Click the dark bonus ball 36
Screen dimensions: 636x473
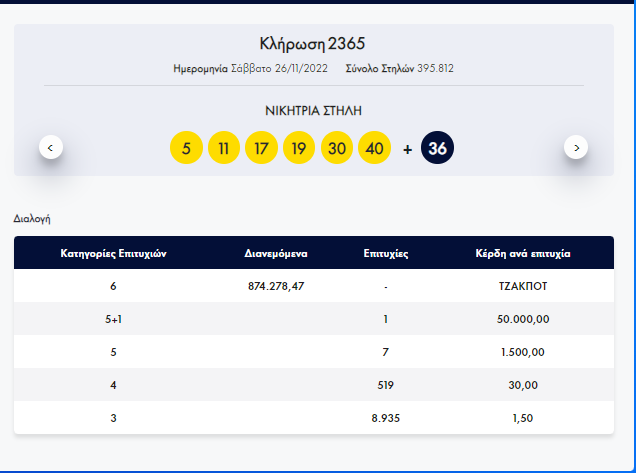click(437, 148)
